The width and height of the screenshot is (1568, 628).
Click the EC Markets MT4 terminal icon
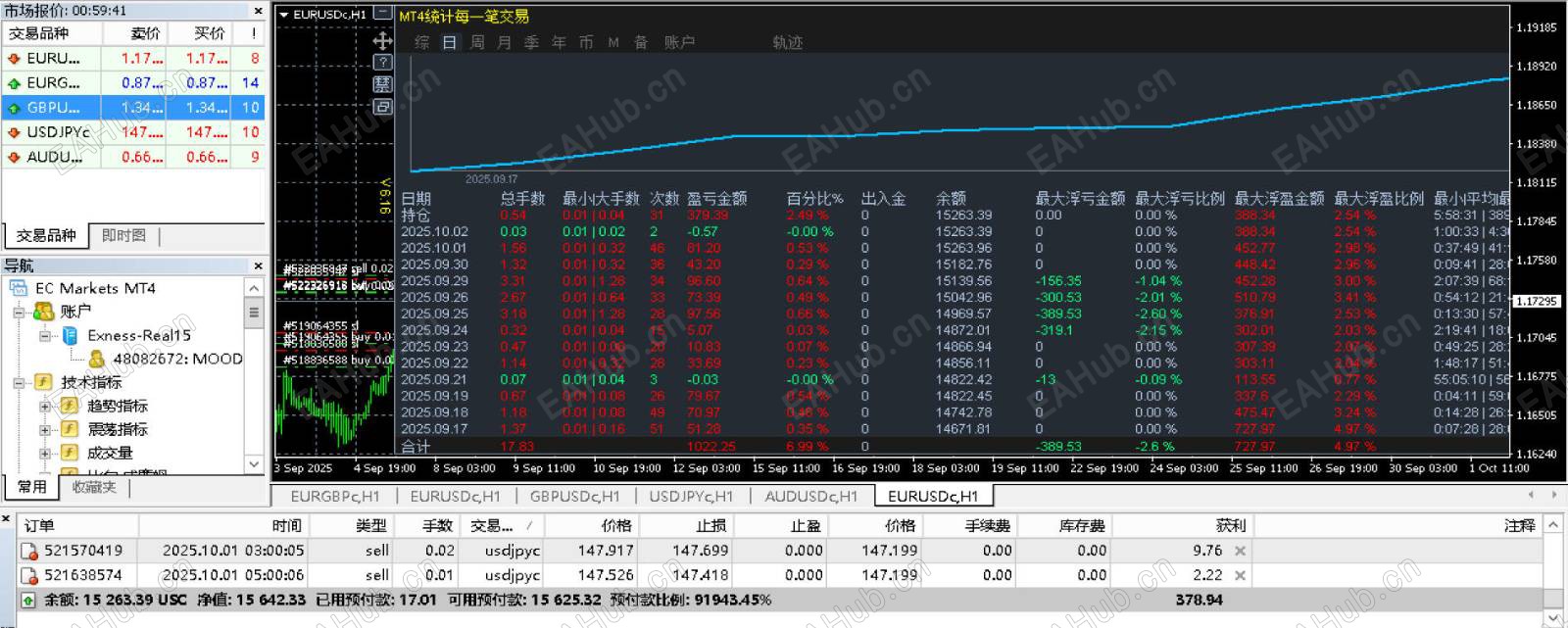pos(19,288)
